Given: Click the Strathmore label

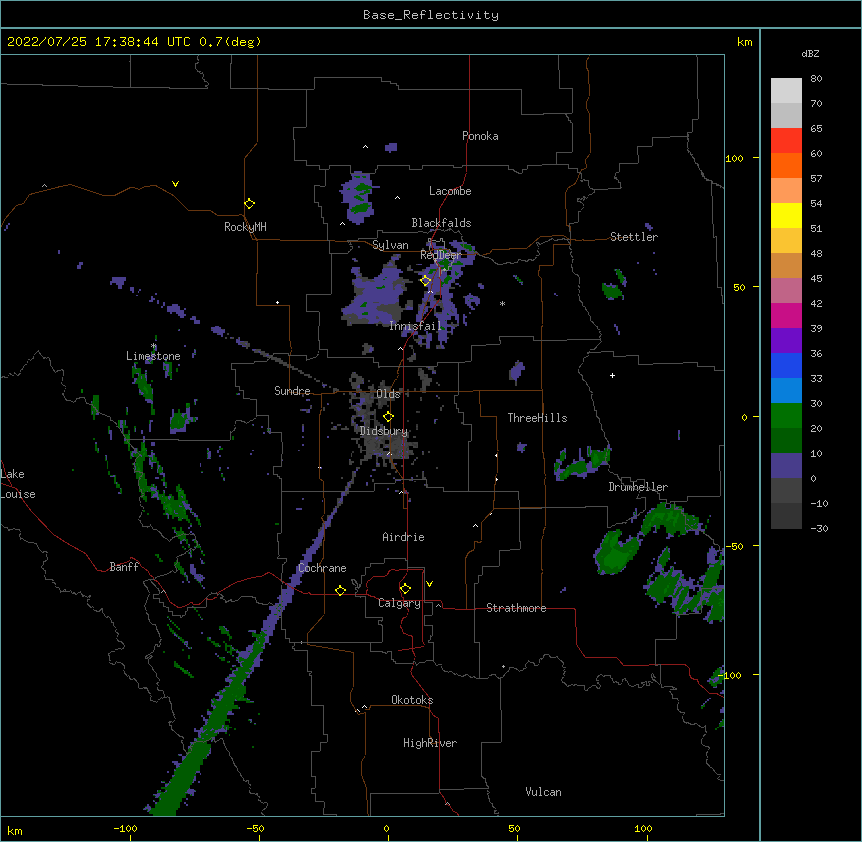Looking at the screenshot, I should point(516,608).
